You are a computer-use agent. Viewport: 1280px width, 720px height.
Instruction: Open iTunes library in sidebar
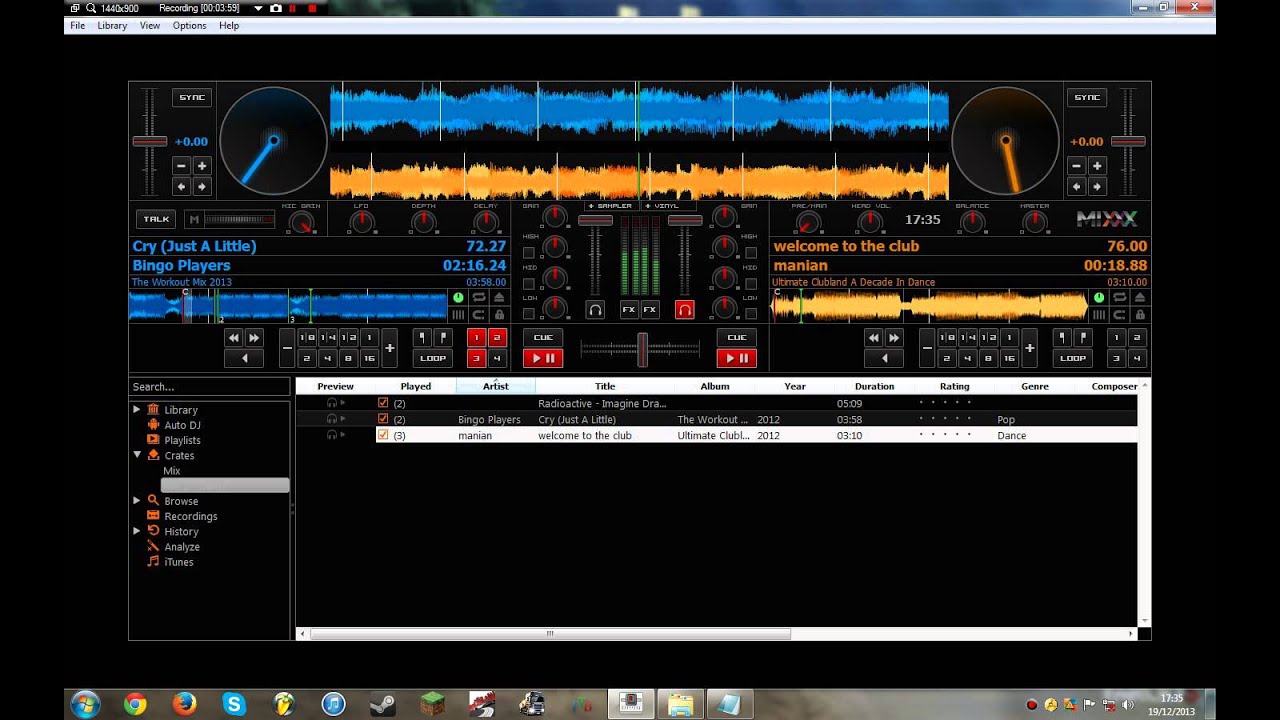pyautogui.click(x=178, y=562)
